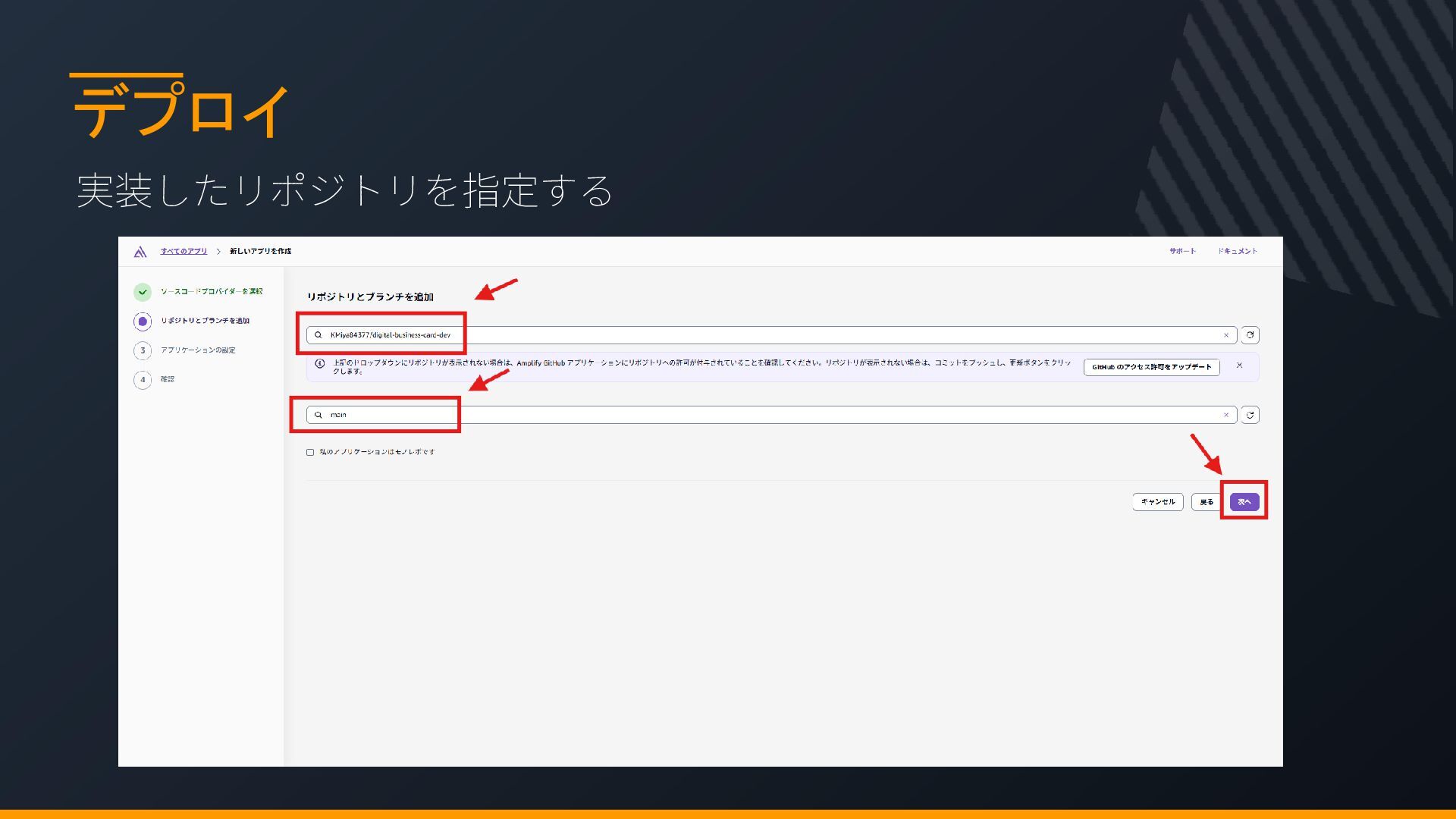Dismiss the GitHub permissions info banner

pos(1239,366)
